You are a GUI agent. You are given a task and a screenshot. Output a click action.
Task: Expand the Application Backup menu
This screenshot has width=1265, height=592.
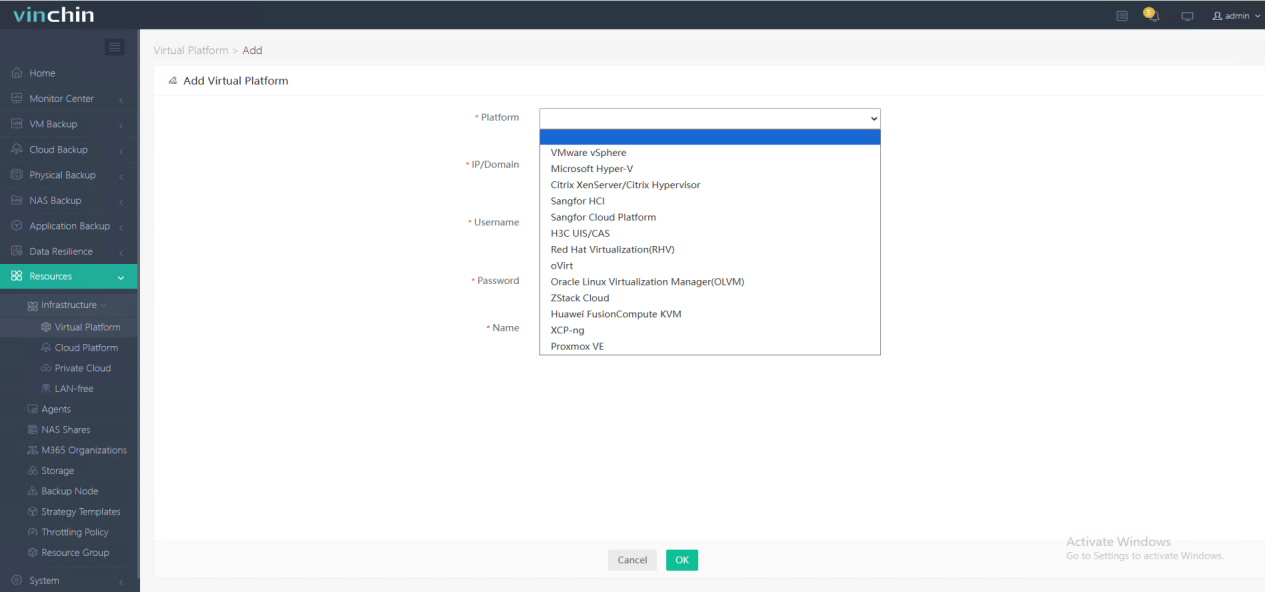69,226
